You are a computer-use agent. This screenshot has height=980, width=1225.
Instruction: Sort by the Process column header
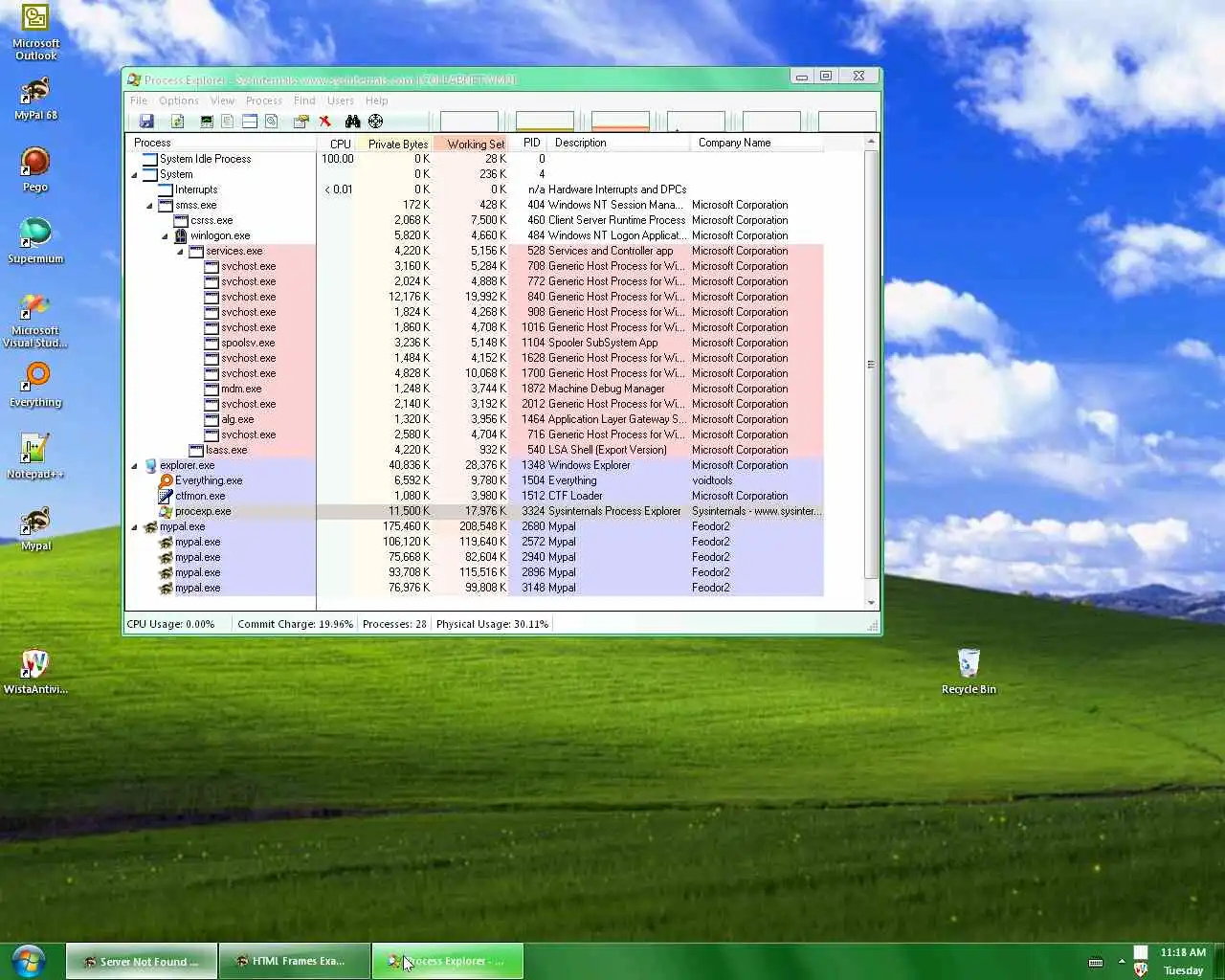pos(221,143)
